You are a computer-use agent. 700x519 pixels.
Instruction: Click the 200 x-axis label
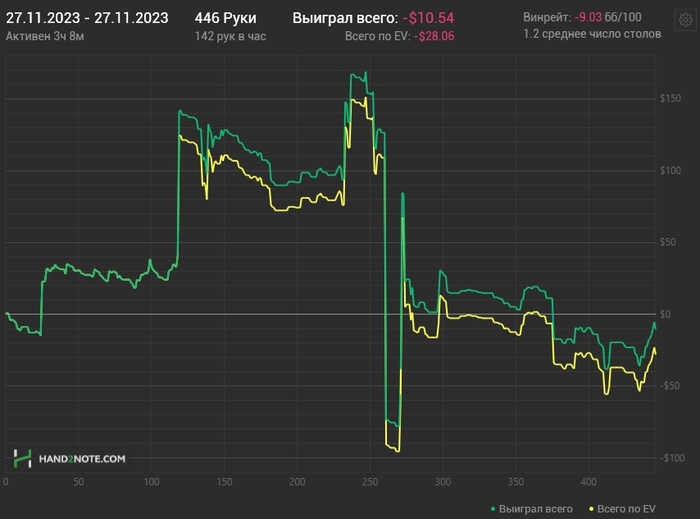coord(297,482)
